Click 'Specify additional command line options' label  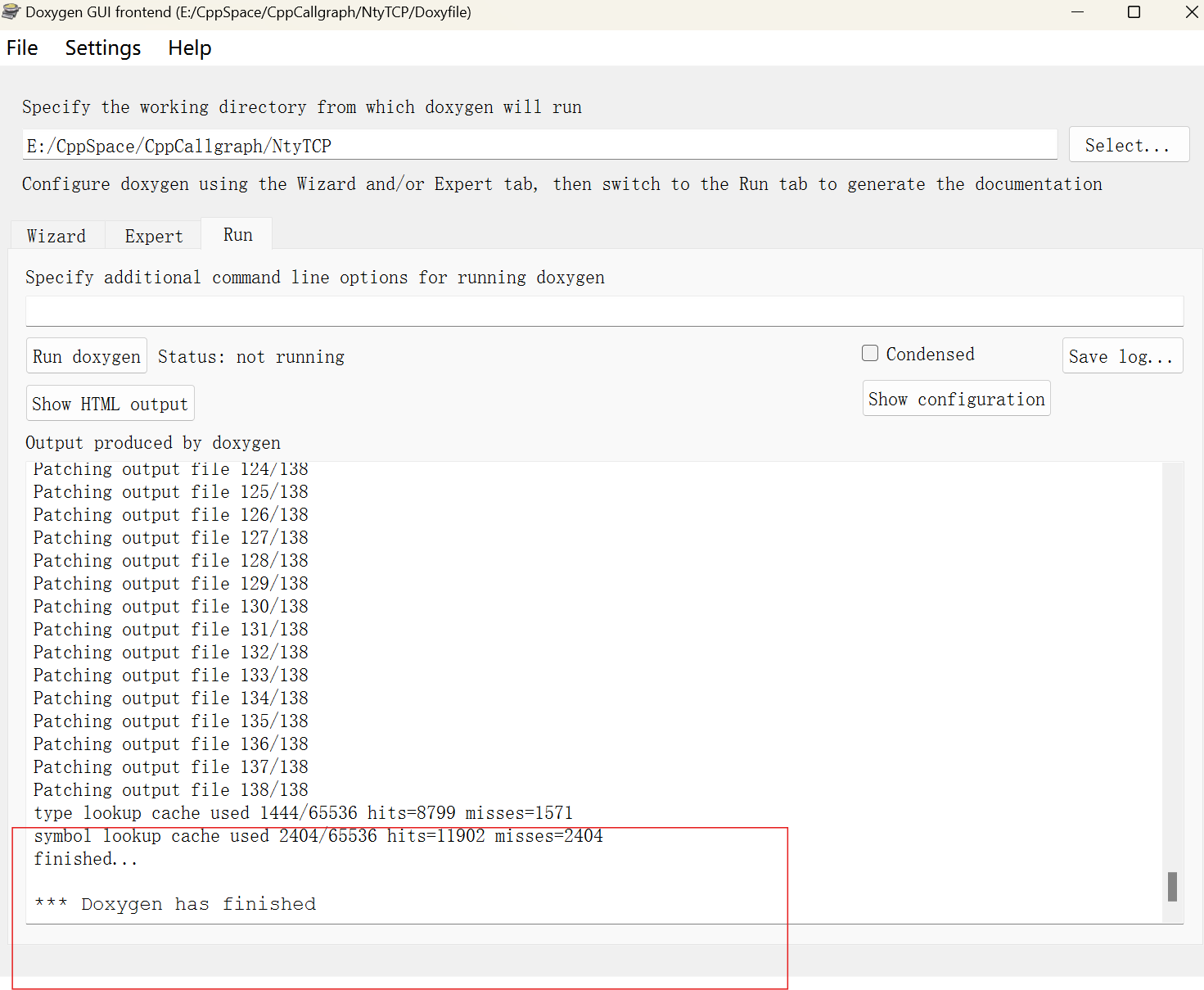315,277
